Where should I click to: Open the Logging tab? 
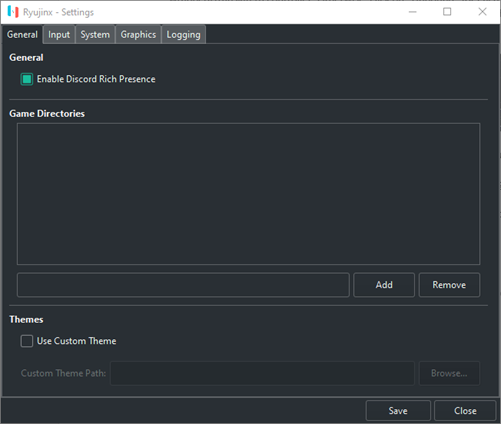tap(183, 35)
